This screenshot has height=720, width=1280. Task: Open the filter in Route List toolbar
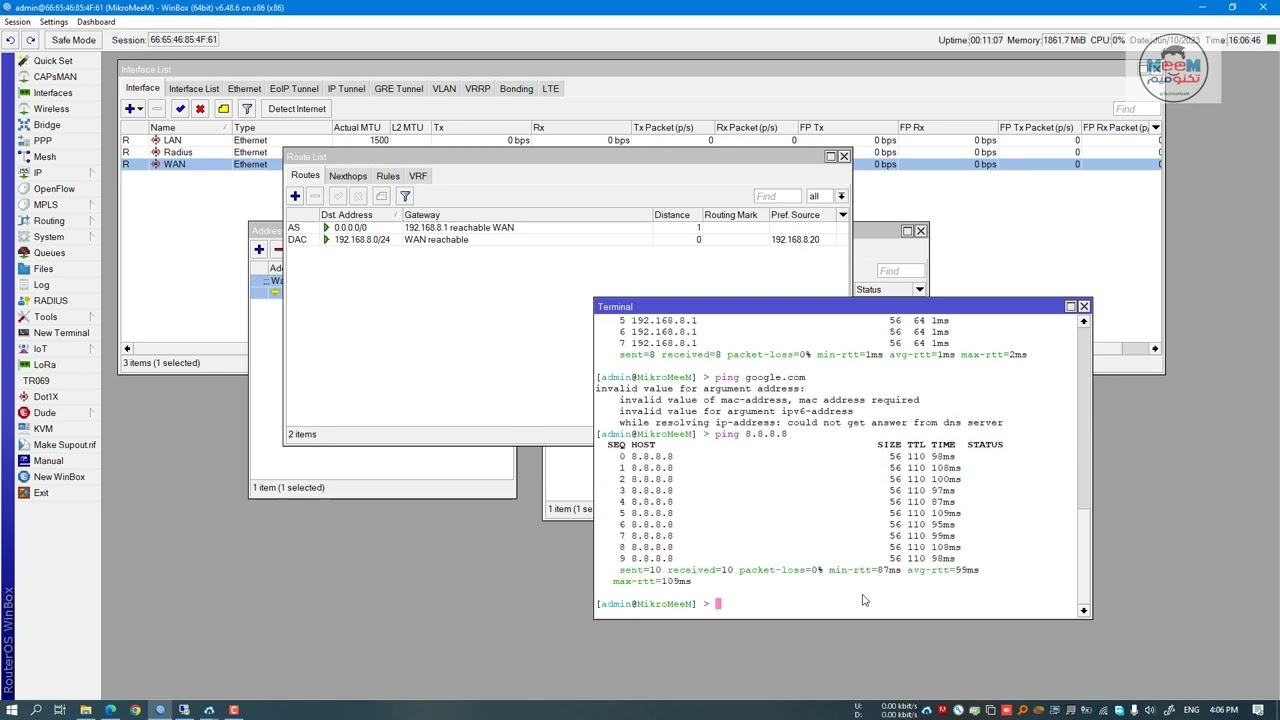pyautogui.click(x=405, y=196)
